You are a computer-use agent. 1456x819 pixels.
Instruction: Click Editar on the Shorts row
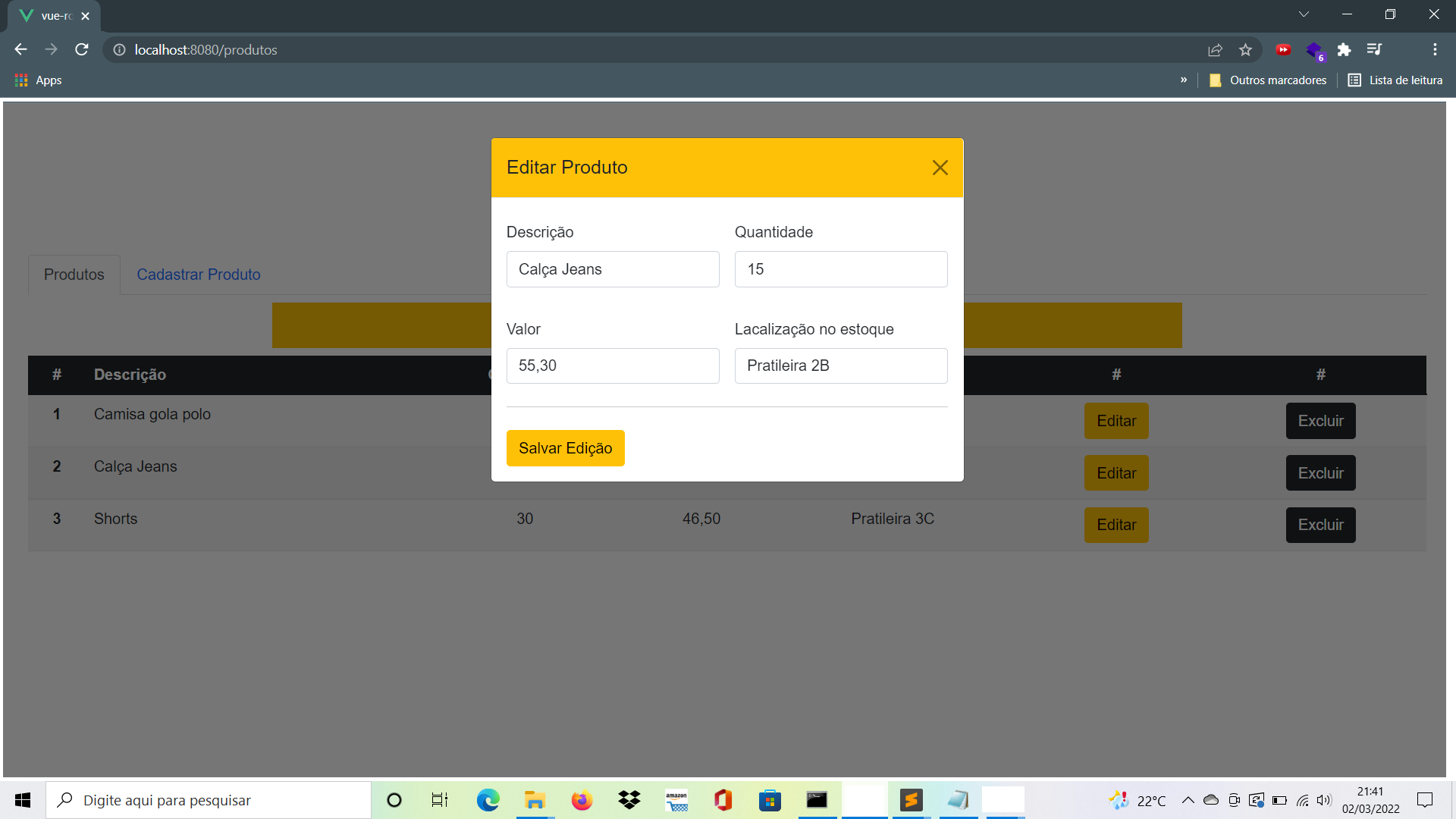tap(1116, 525)
